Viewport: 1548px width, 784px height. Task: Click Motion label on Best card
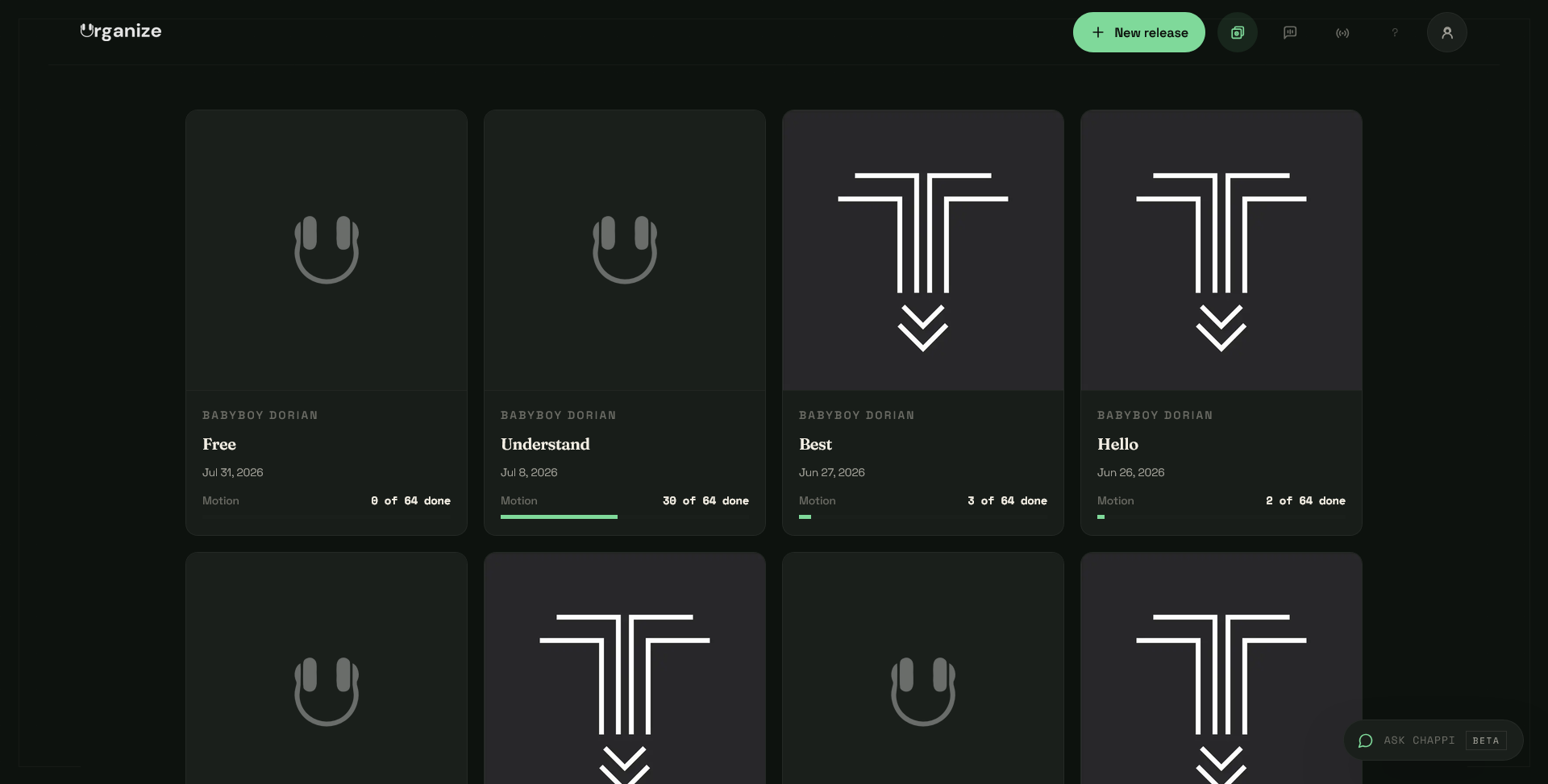tap(818, 500)
